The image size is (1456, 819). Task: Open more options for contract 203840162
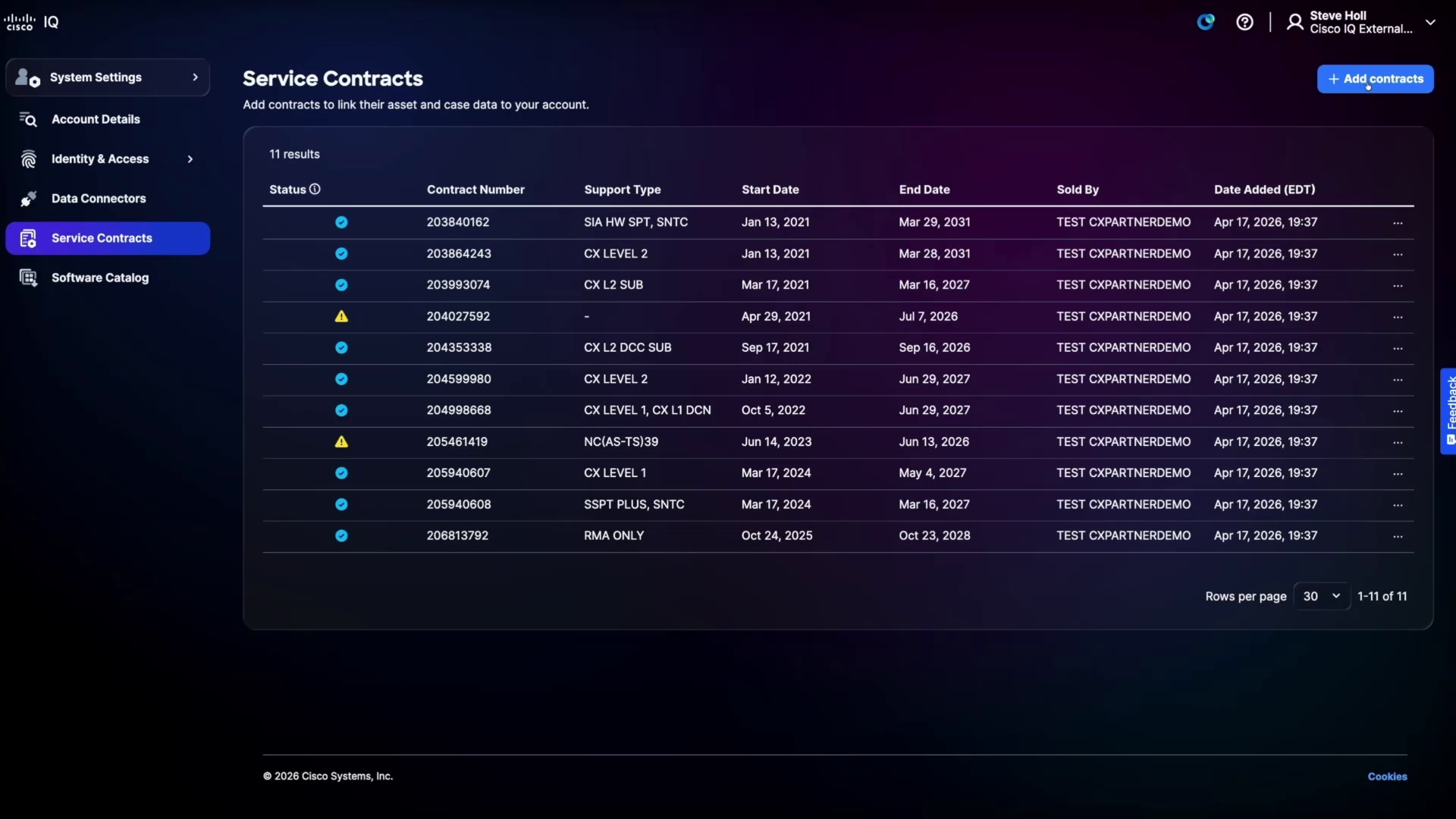pyautogui.click(x=1398, y=223)
